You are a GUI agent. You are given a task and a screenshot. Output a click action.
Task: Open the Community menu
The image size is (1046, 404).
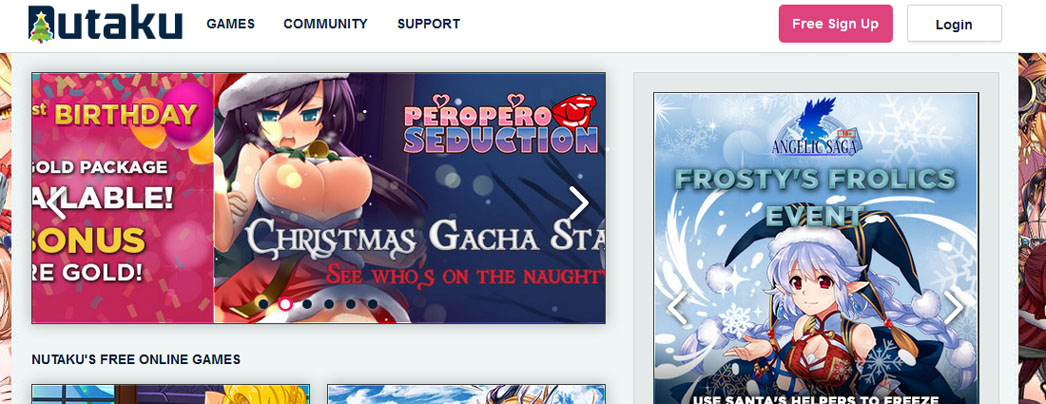(326, 24)
